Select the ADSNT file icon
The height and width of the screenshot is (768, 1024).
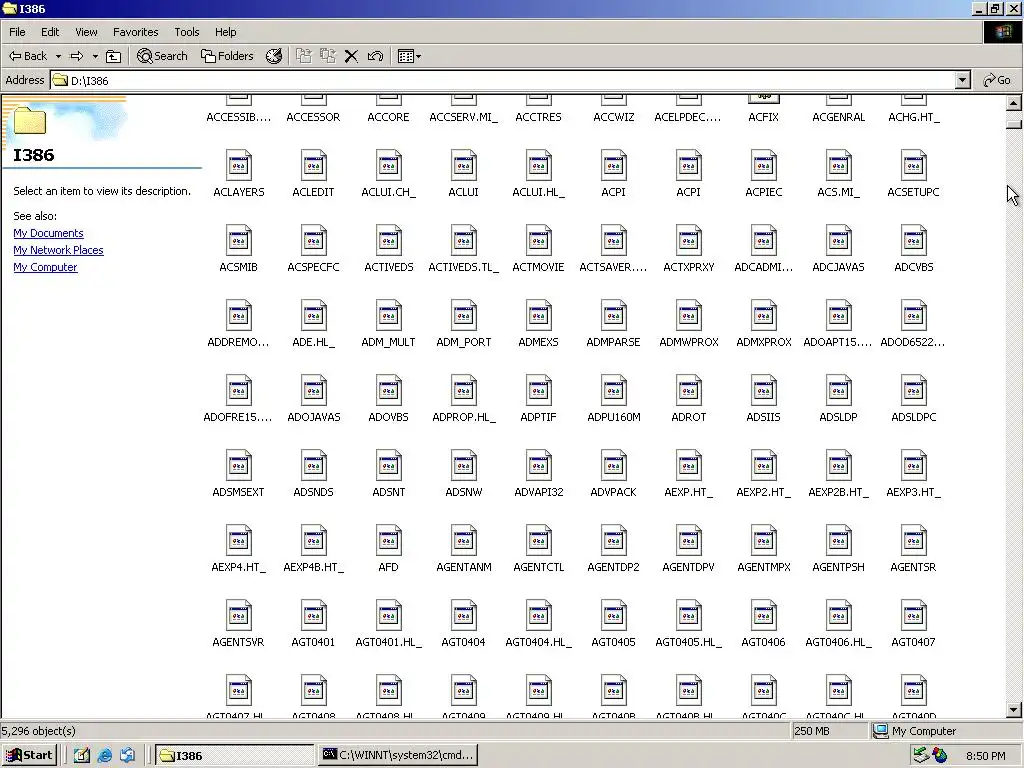(389, 466)
